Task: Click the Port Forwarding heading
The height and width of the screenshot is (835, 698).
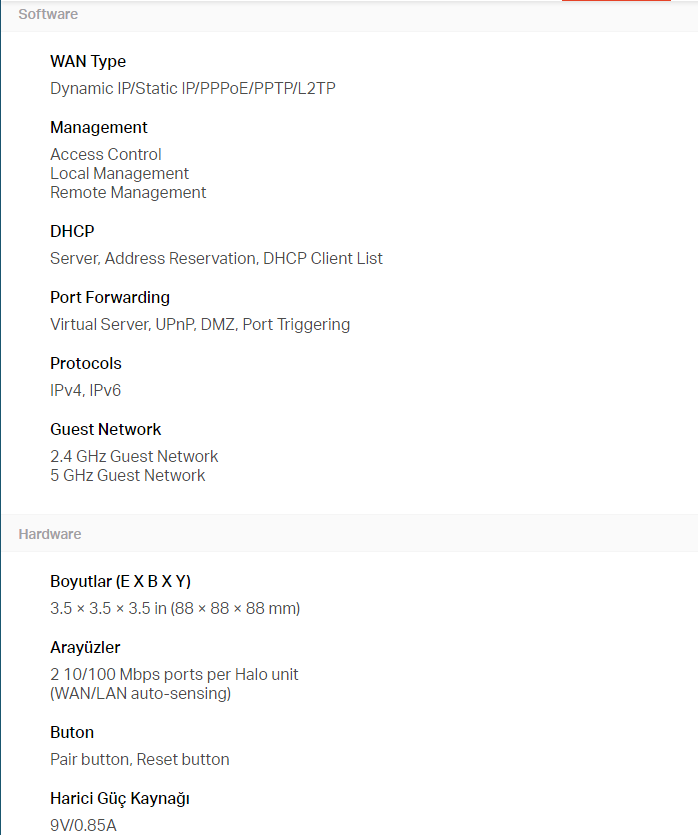Action: click(x=110, y=298)
